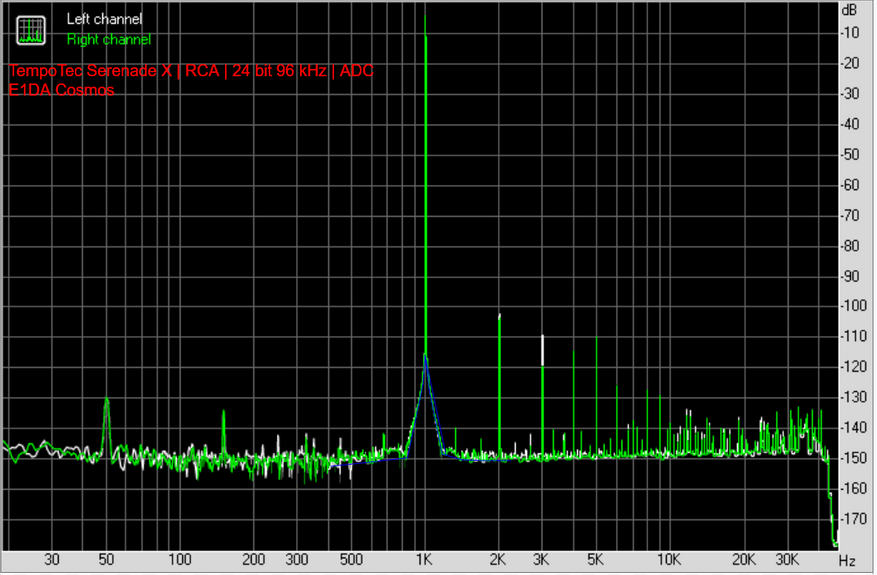Click the -50 dB axis label

[850, 154]
